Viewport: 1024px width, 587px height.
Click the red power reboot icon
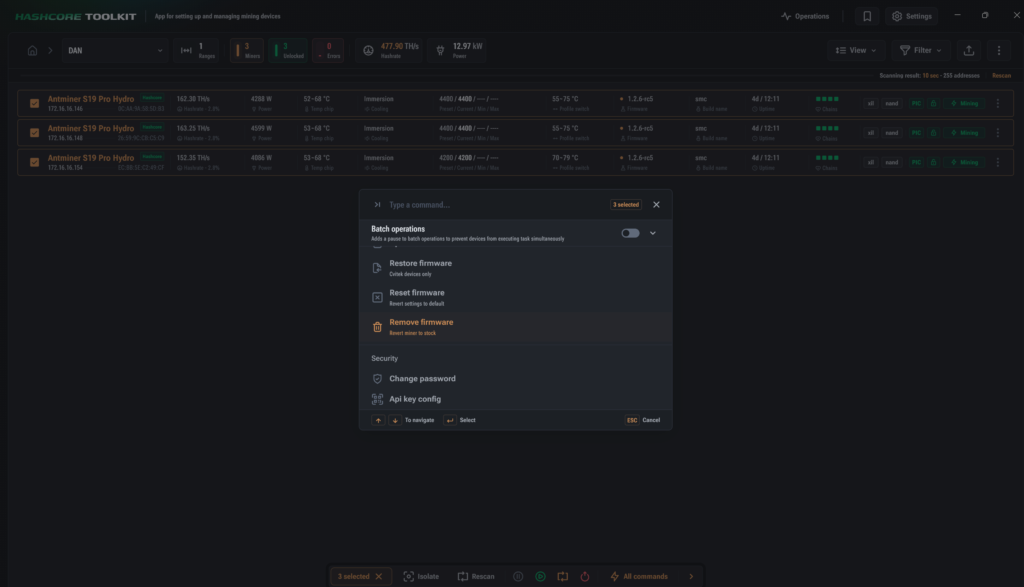tap(584, 577)
